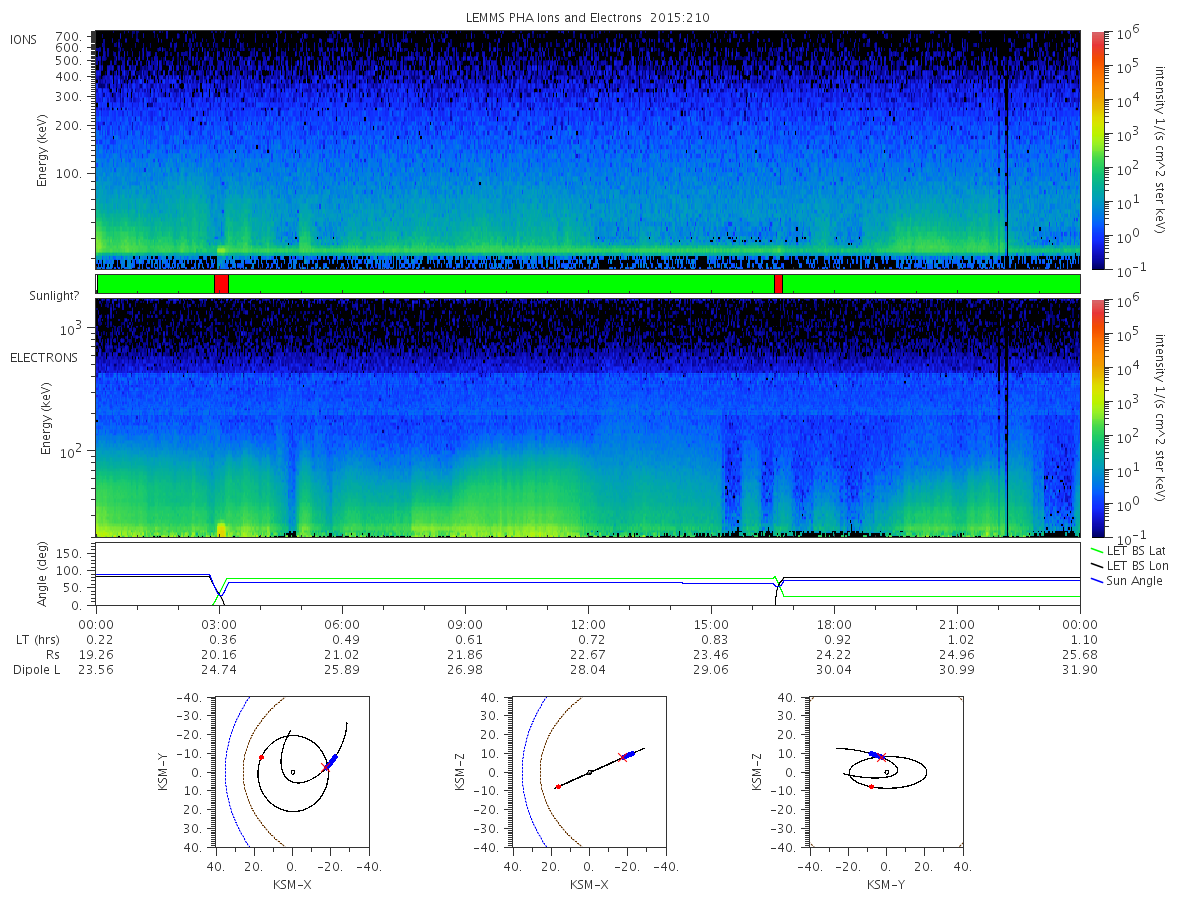Click the "Dipole L" row label

click(x=36, y=669)
